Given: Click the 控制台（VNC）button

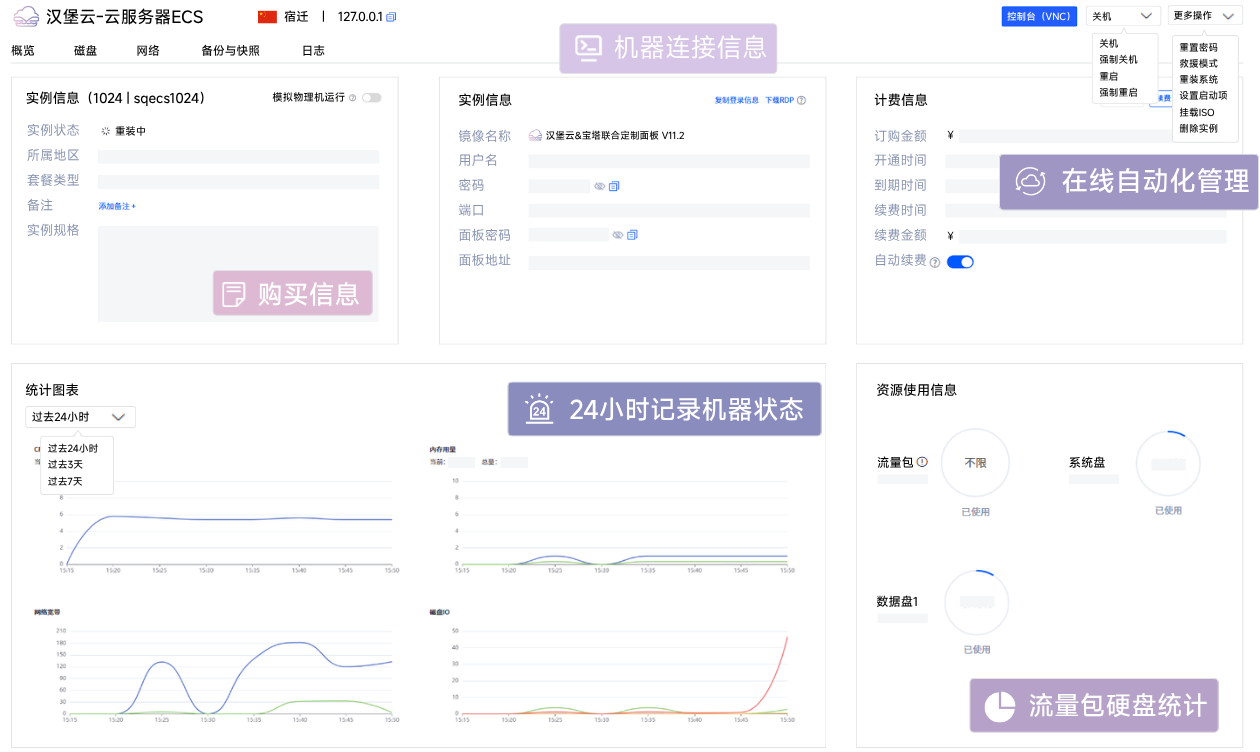Looking at the screenshot, I should pyautogui.click(x=1039, y=16).
